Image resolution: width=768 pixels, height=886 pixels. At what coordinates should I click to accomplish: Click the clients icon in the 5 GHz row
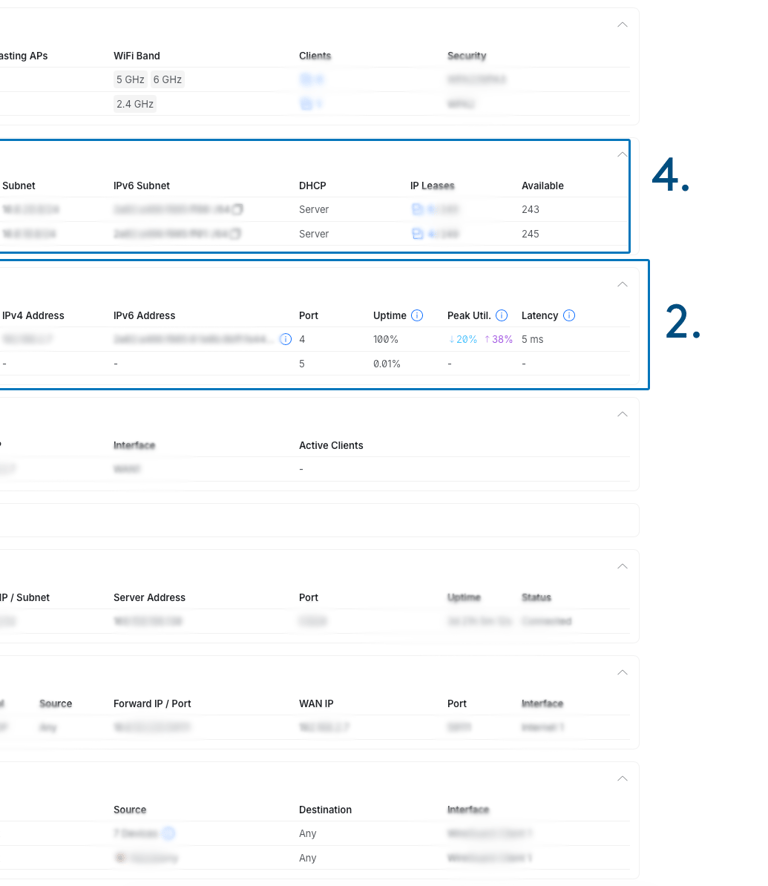pos(306,79)
